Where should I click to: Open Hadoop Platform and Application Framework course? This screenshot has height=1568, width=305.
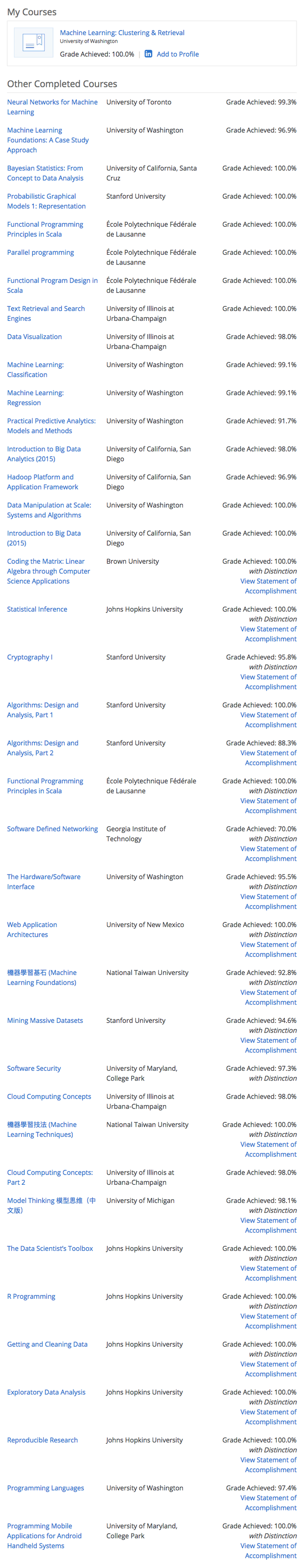(43, 482)
